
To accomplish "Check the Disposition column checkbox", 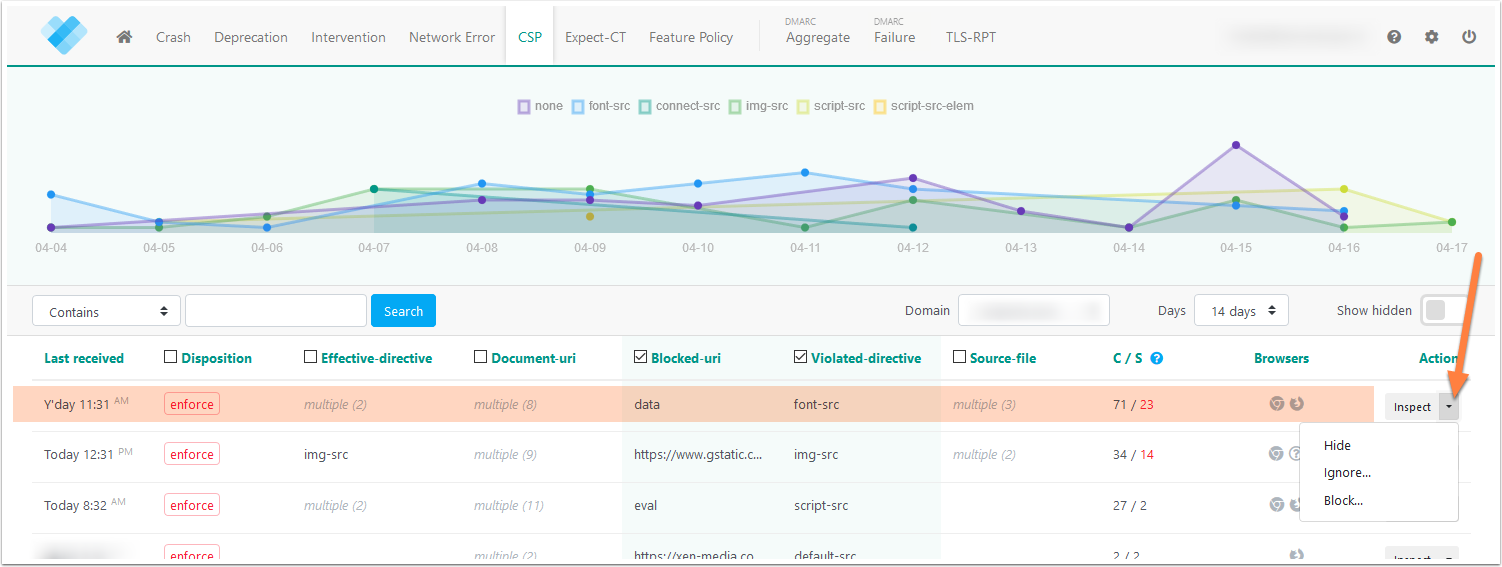I will 170,357.
